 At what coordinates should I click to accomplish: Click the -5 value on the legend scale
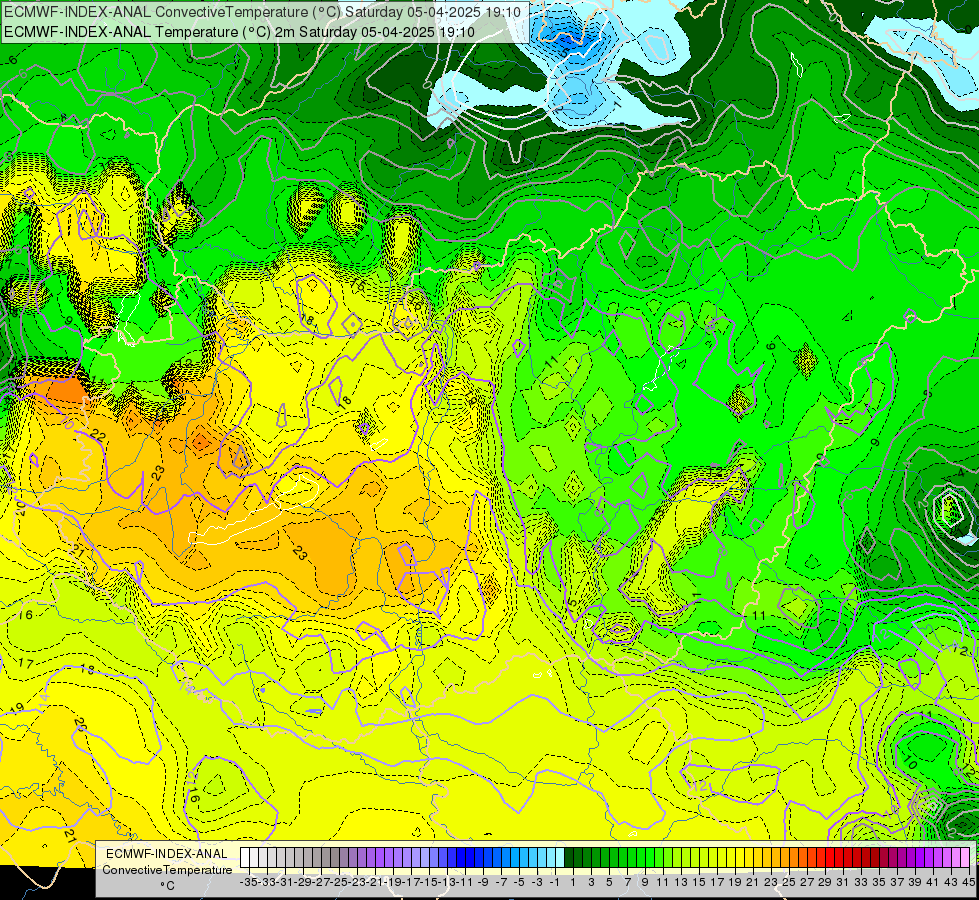(x=519, y=882)
